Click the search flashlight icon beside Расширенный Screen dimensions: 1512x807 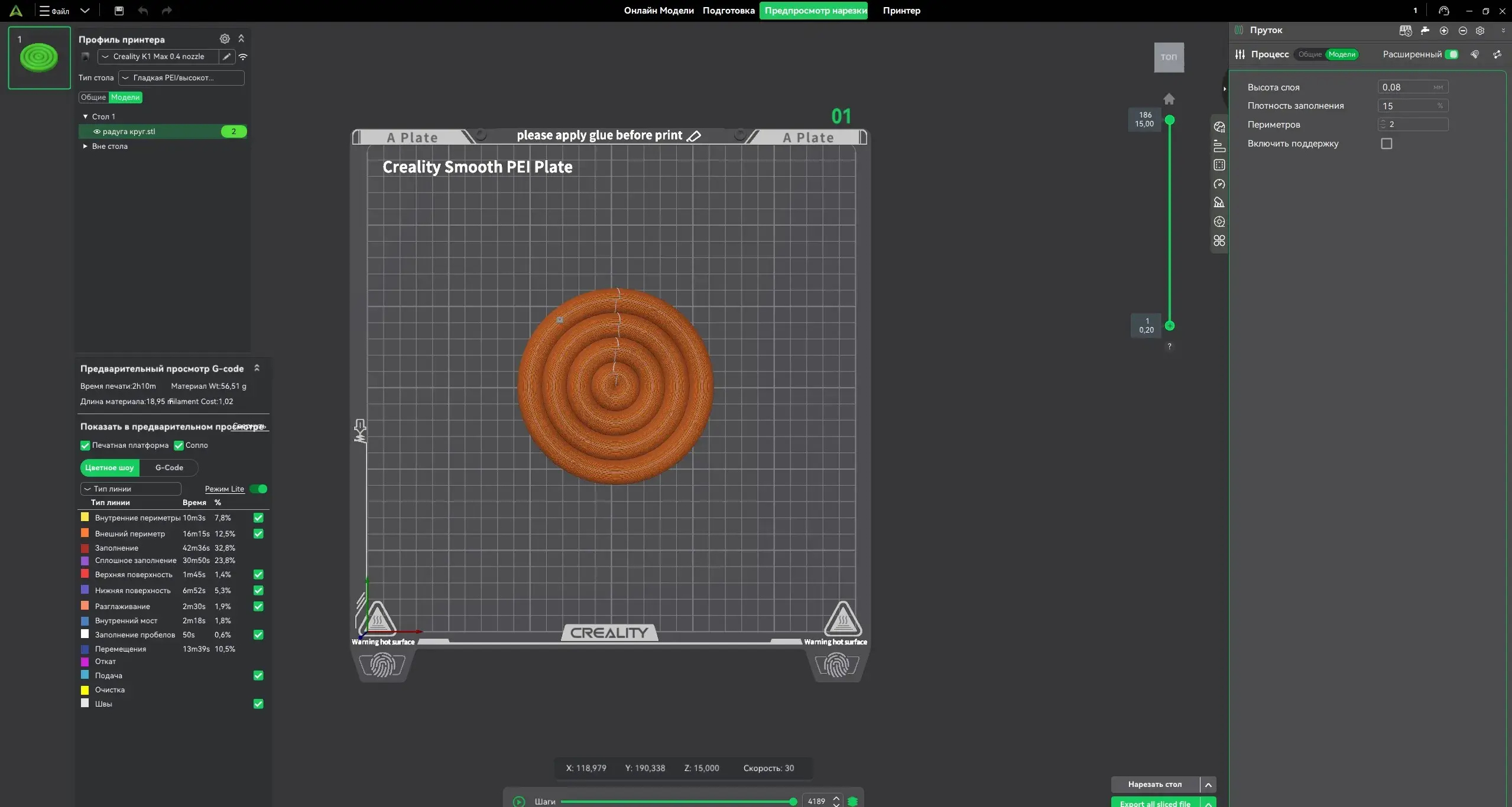[x=1475, y=54]
